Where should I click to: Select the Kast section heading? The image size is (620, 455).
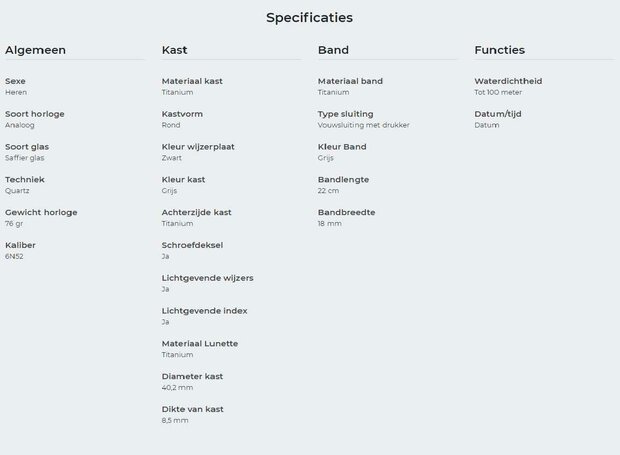[174, 50]
